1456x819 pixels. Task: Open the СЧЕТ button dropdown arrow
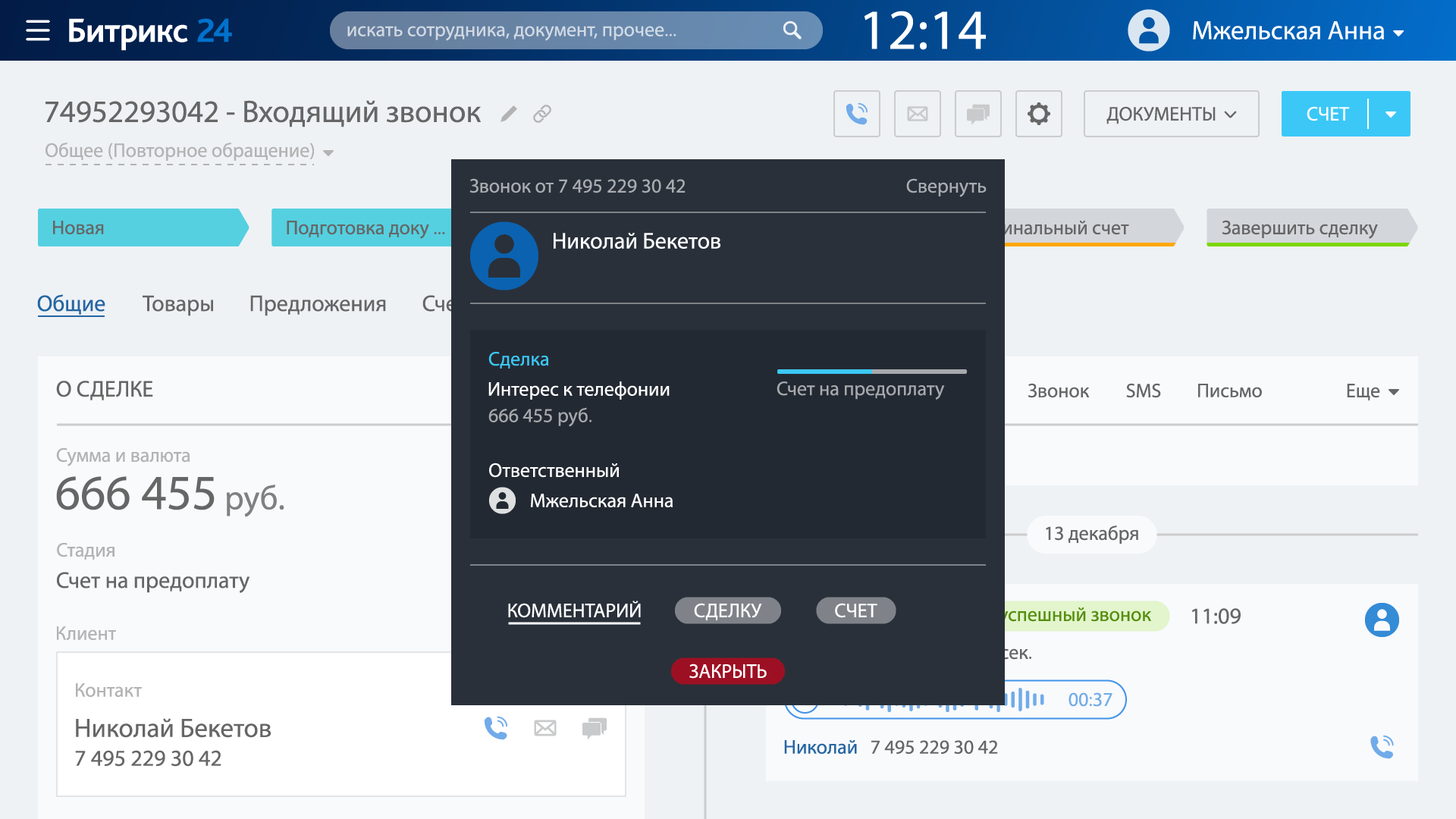[1391, 114]
